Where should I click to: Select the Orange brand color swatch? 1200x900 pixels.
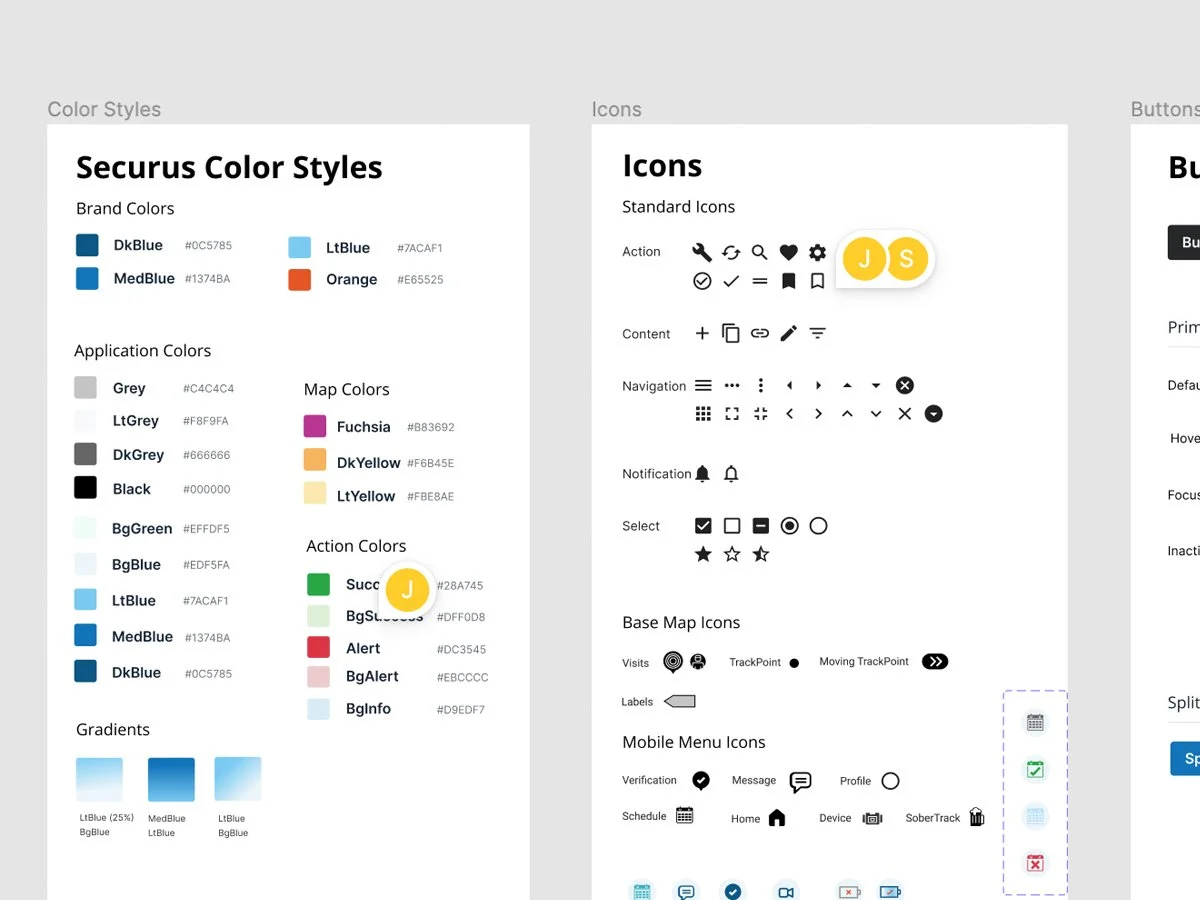click(299, 279)
